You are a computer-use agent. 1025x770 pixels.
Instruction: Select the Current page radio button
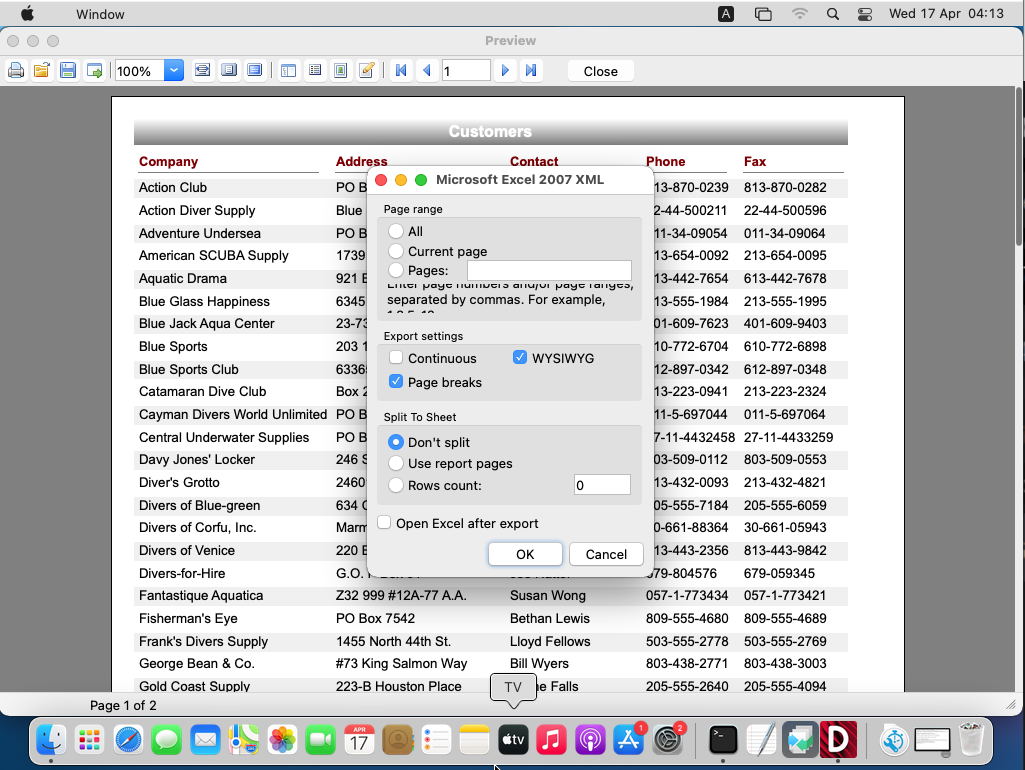[x=397, y=251]
